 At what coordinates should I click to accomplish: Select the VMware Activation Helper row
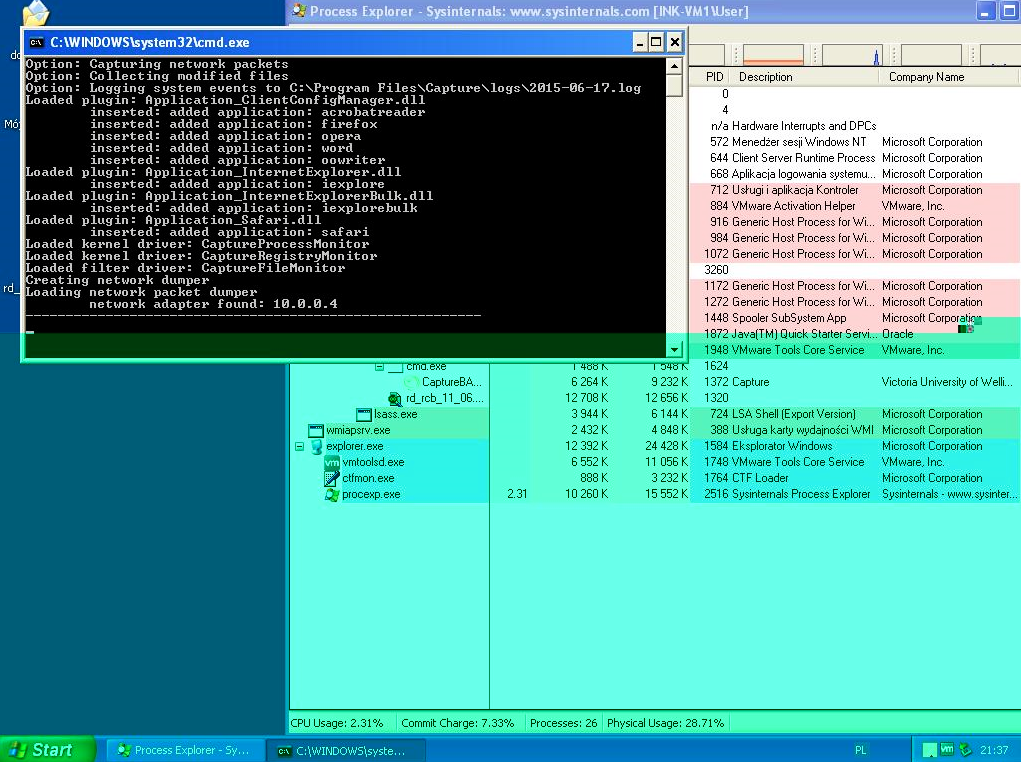(855, 206)
